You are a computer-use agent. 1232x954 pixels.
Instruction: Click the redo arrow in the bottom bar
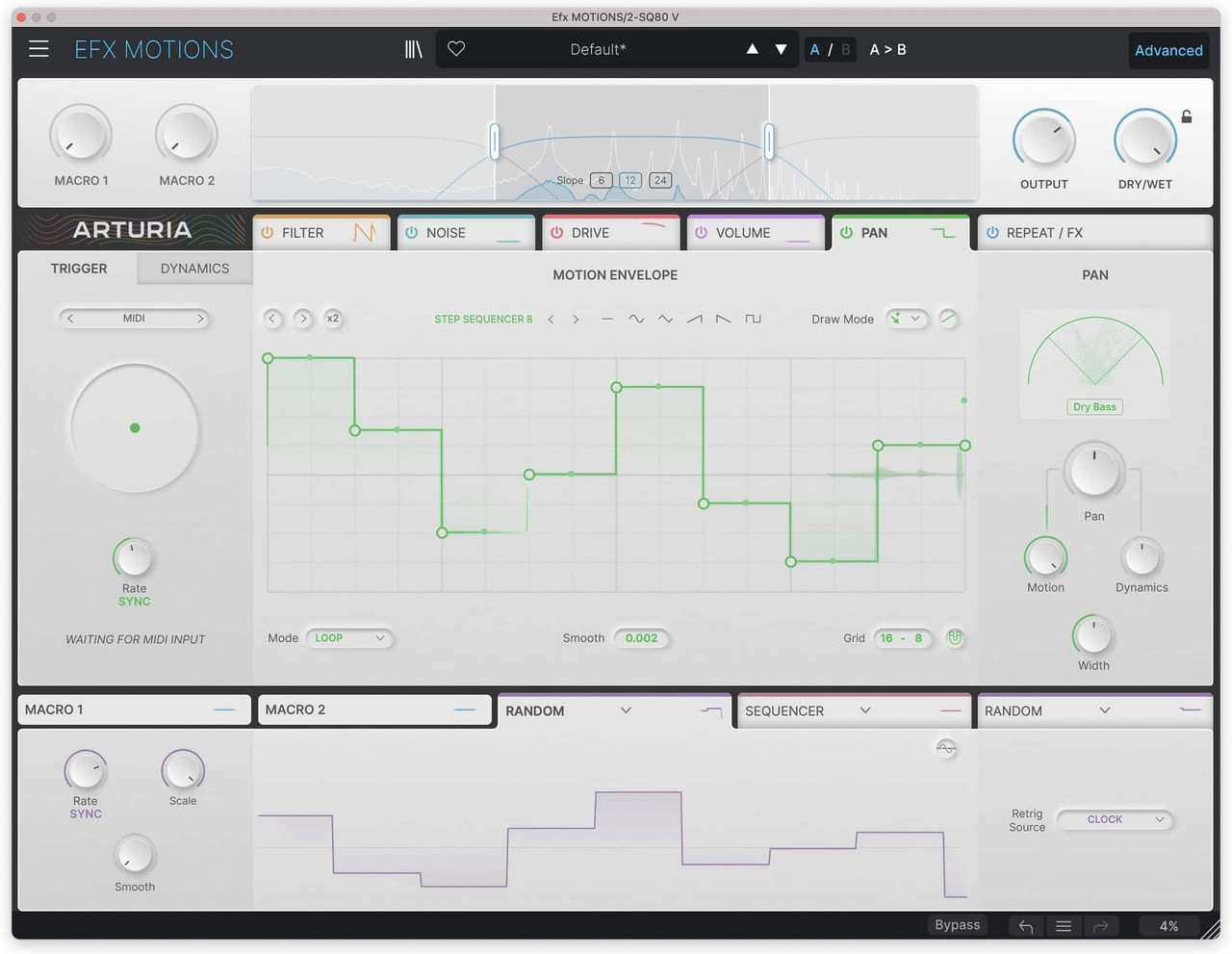[1100, 926]
